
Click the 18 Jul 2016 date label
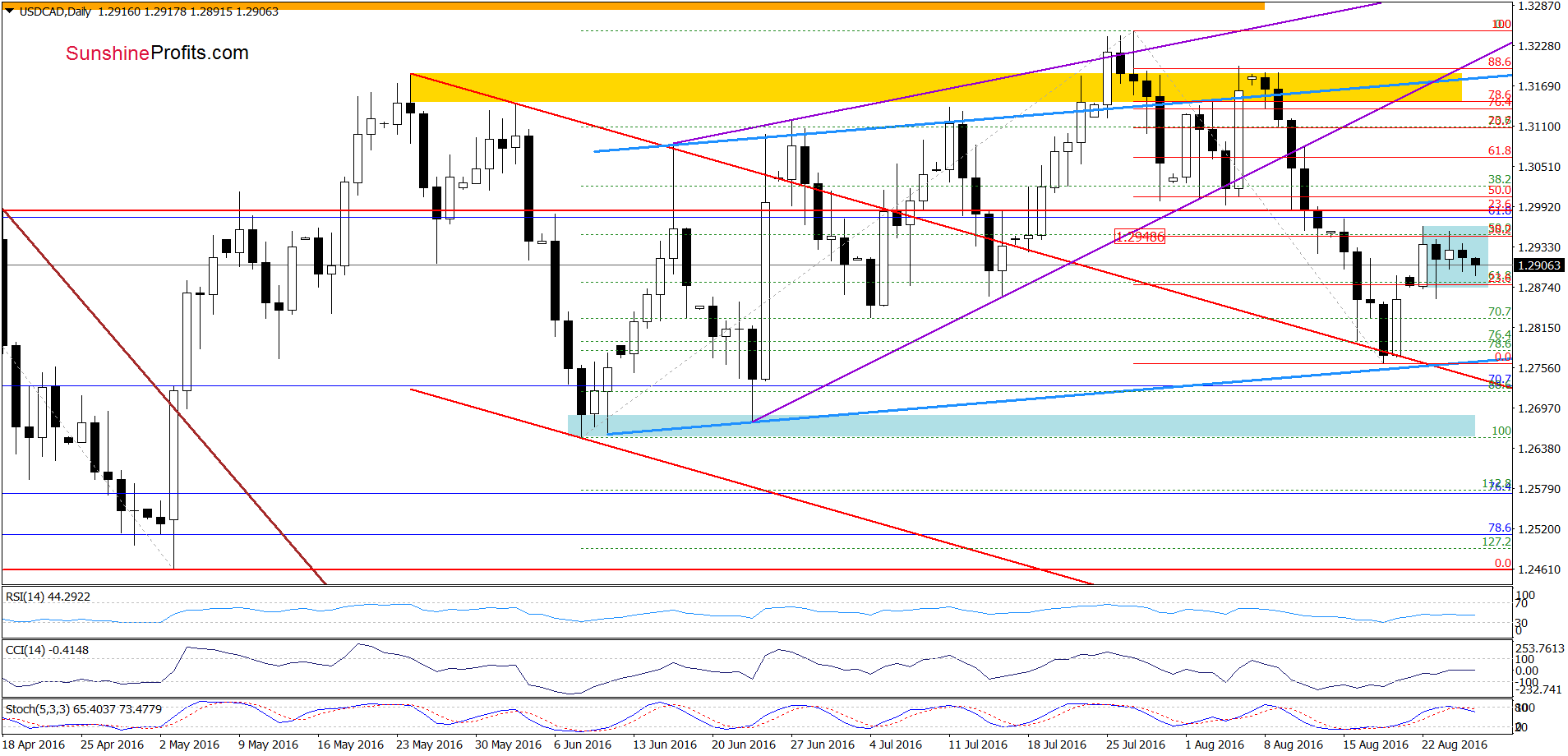pyautogui.click(x=1057, y=744)
